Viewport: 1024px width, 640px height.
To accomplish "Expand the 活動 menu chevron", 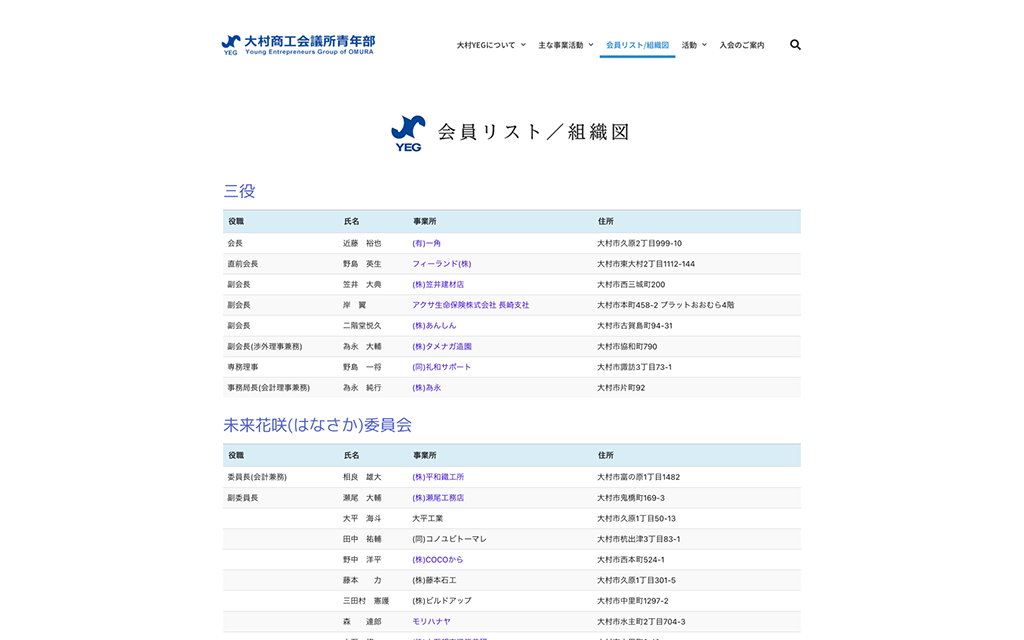I will click(704, 45).
